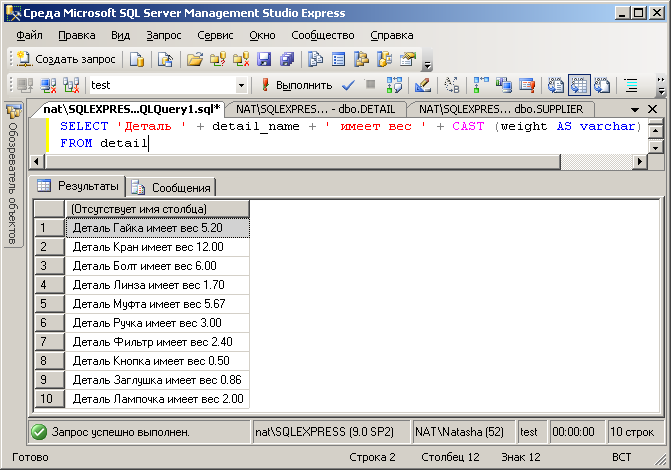This screenshot has width=671, height=470.
Task: Close the current document tab with X
Action: point(652,109)
